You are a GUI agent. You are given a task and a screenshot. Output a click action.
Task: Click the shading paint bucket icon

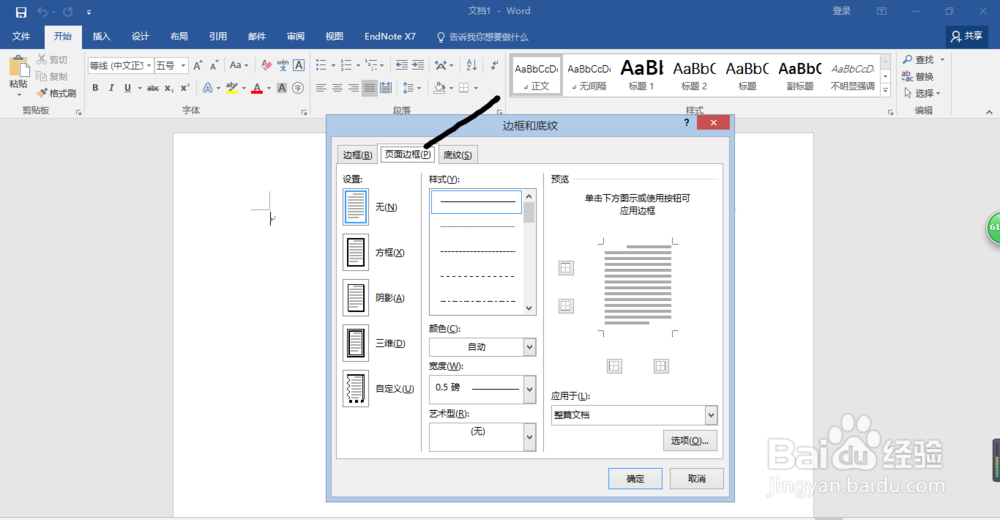[x=439, y=88]
